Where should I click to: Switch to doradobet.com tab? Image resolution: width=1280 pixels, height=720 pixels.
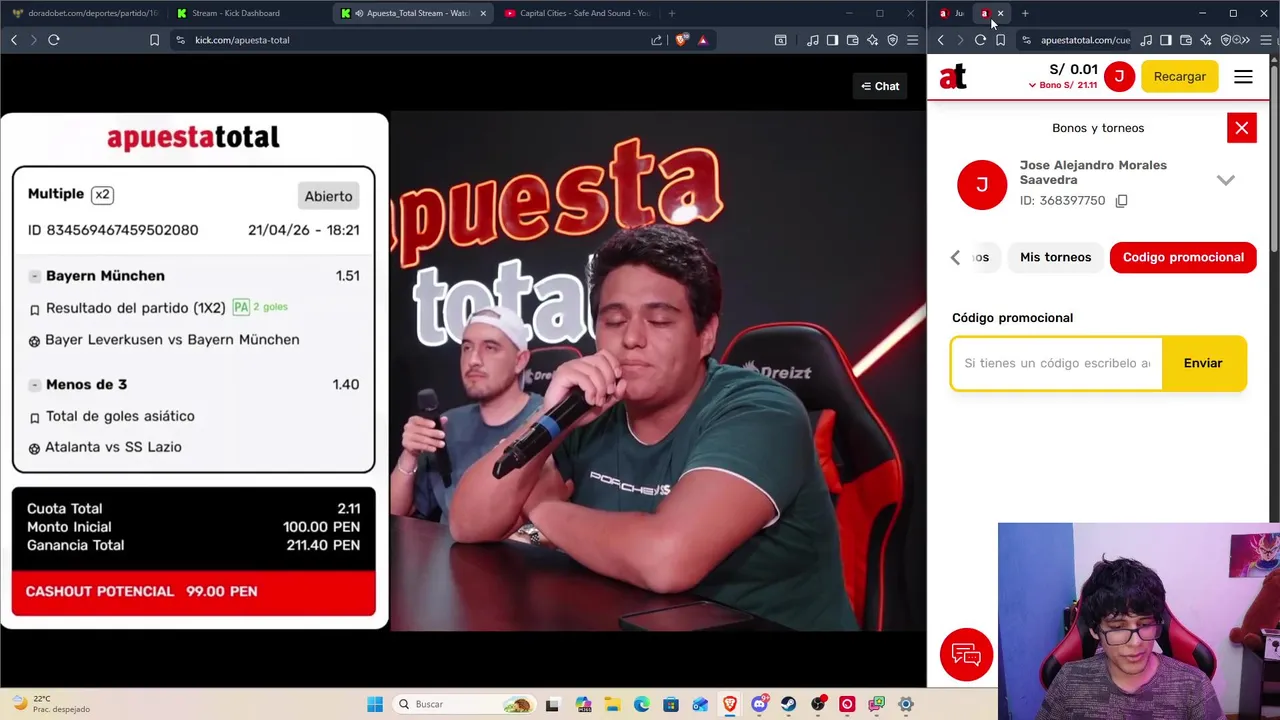click(x=85, y=13)
